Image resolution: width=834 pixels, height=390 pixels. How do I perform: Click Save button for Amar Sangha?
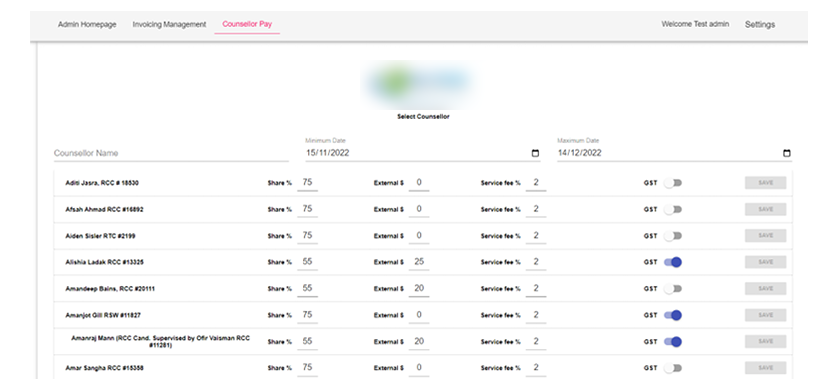(x=765, y=368)
